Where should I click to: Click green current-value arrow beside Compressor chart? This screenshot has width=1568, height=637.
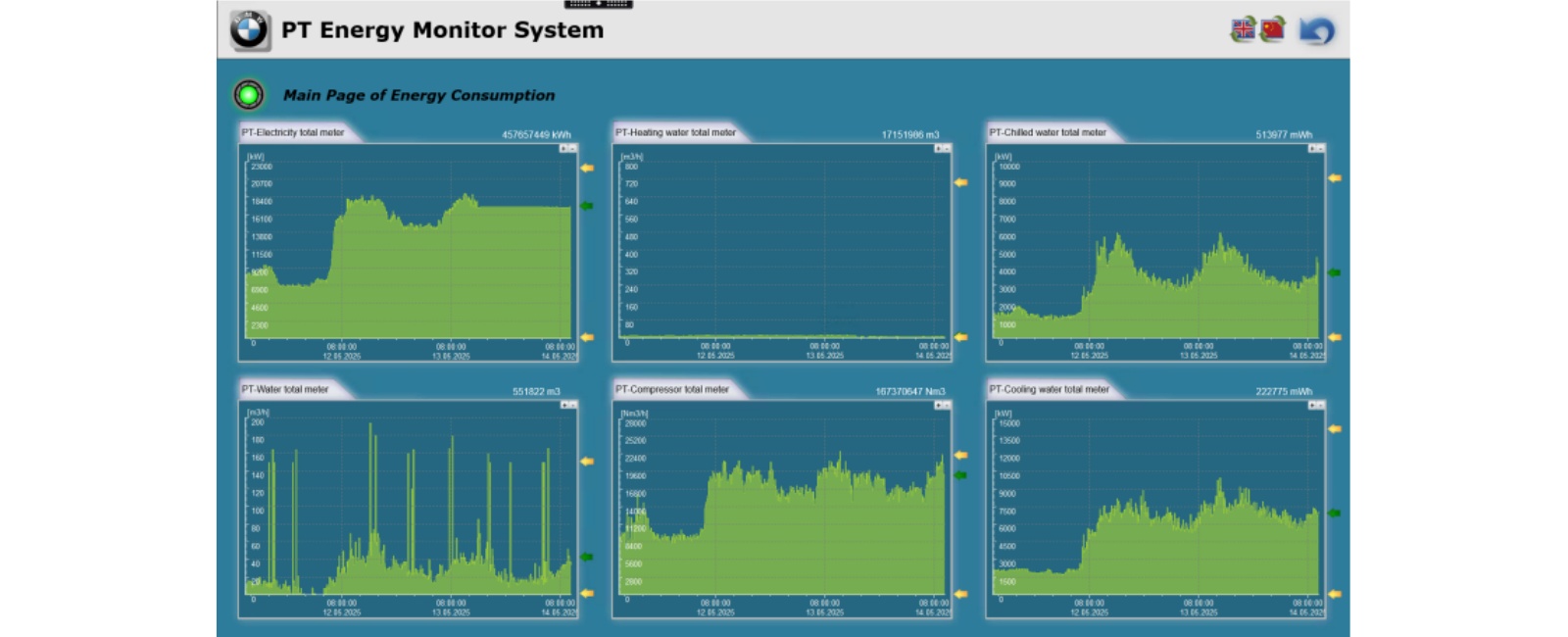pos(961,475)
